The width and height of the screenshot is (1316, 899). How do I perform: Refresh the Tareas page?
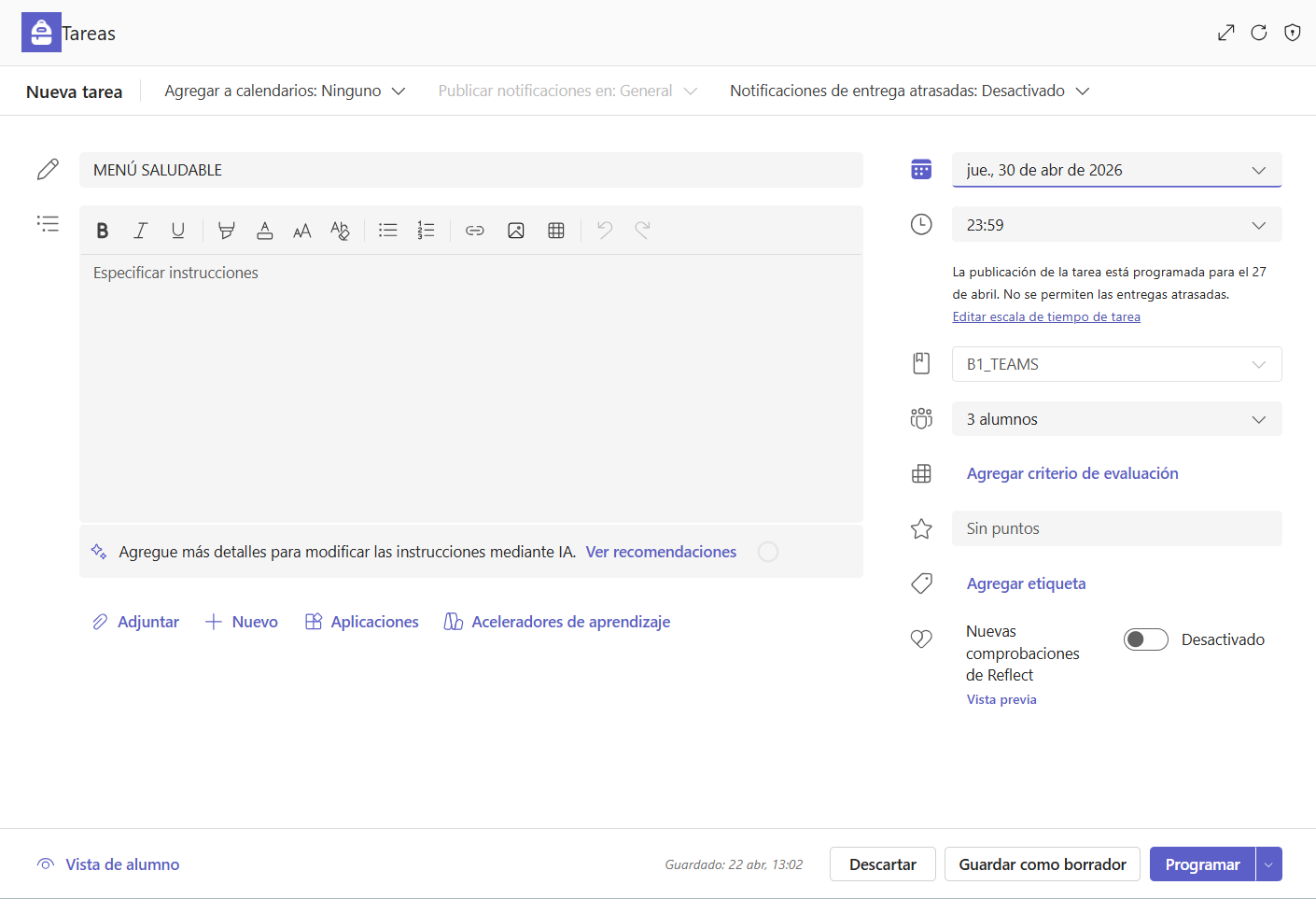1259,33
